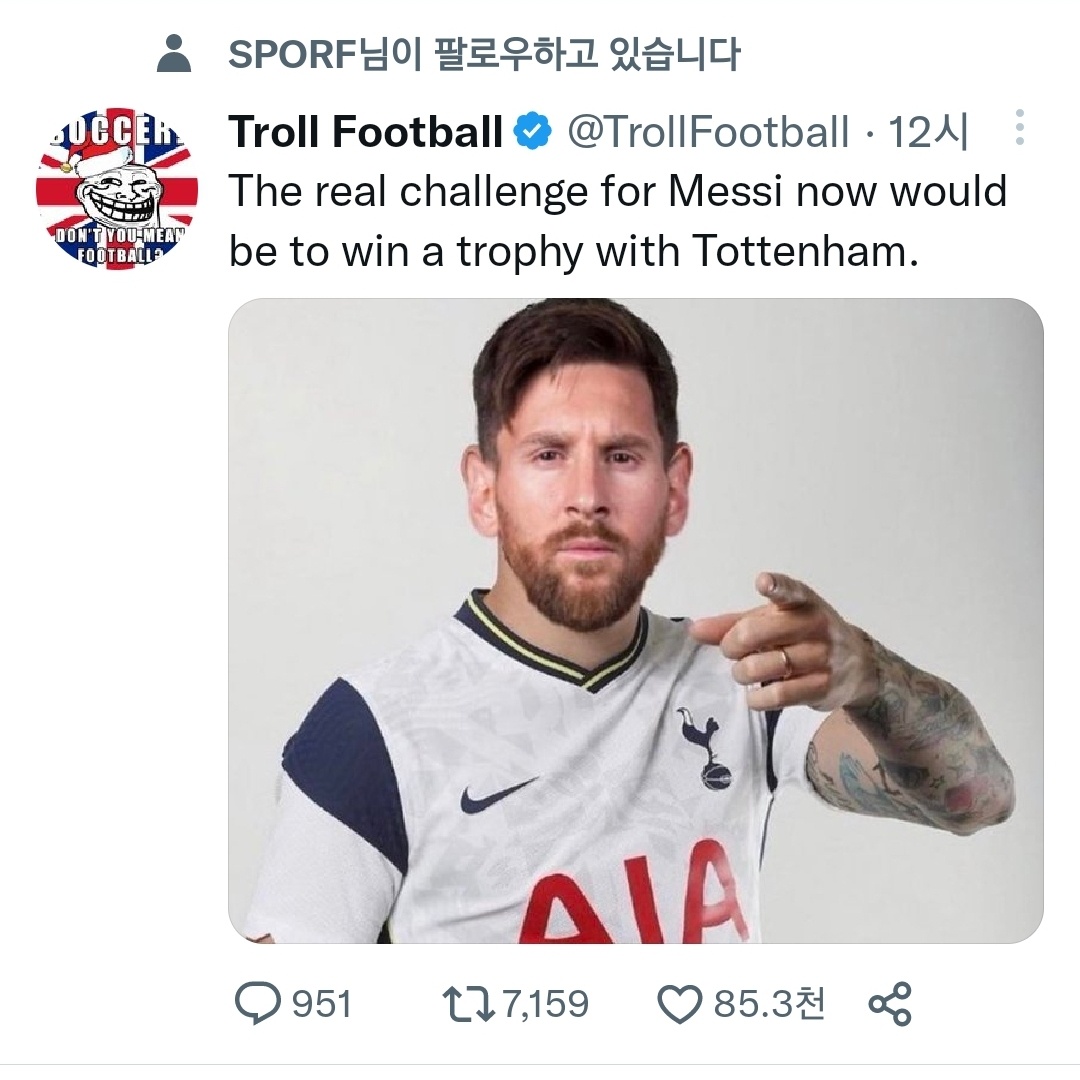The image size is (1080, 1080).
Task: Like the tweet with the heart icon
Action: click(680, 1003)
